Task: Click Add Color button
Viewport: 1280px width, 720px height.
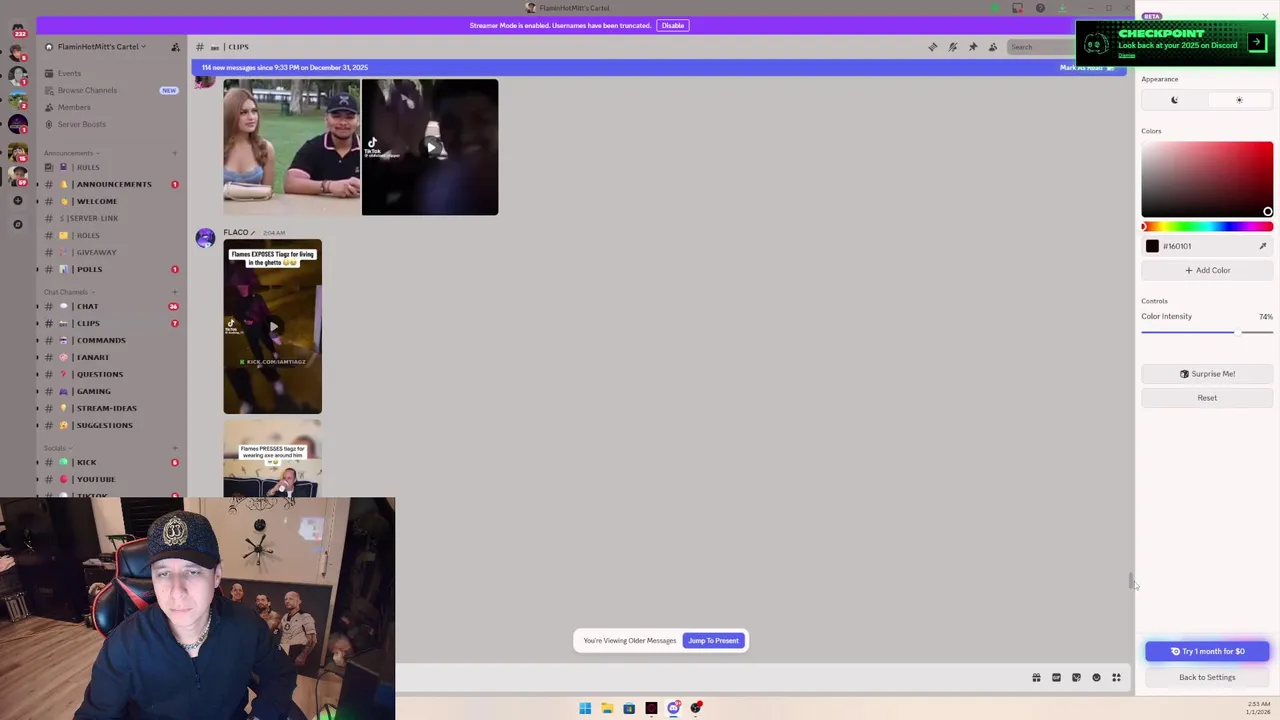Action: [1207, 270]
